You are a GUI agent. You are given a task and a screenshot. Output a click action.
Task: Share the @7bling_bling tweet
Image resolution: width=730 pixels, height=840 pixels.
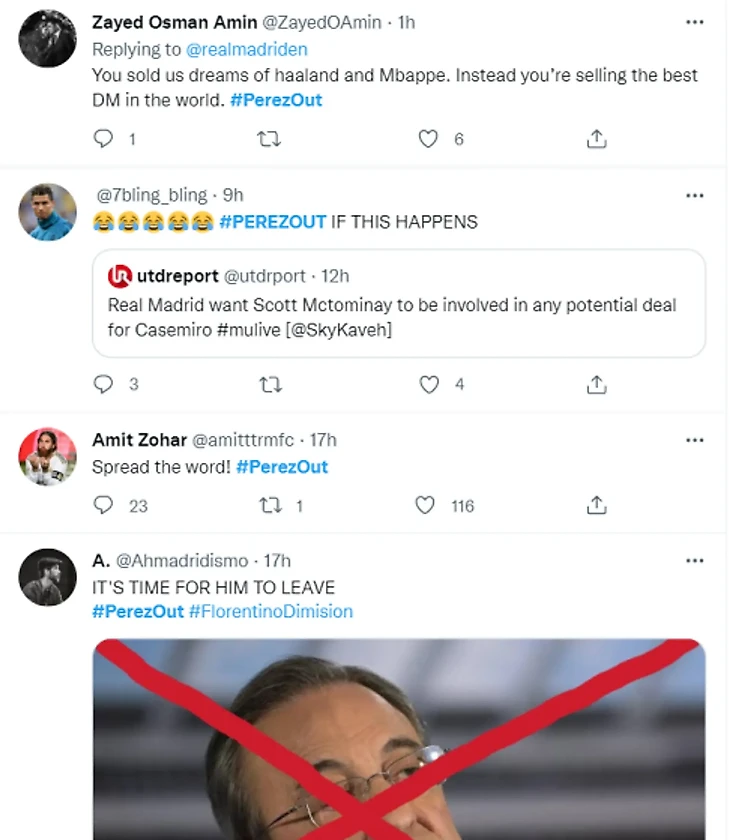(x=596, y=384)
